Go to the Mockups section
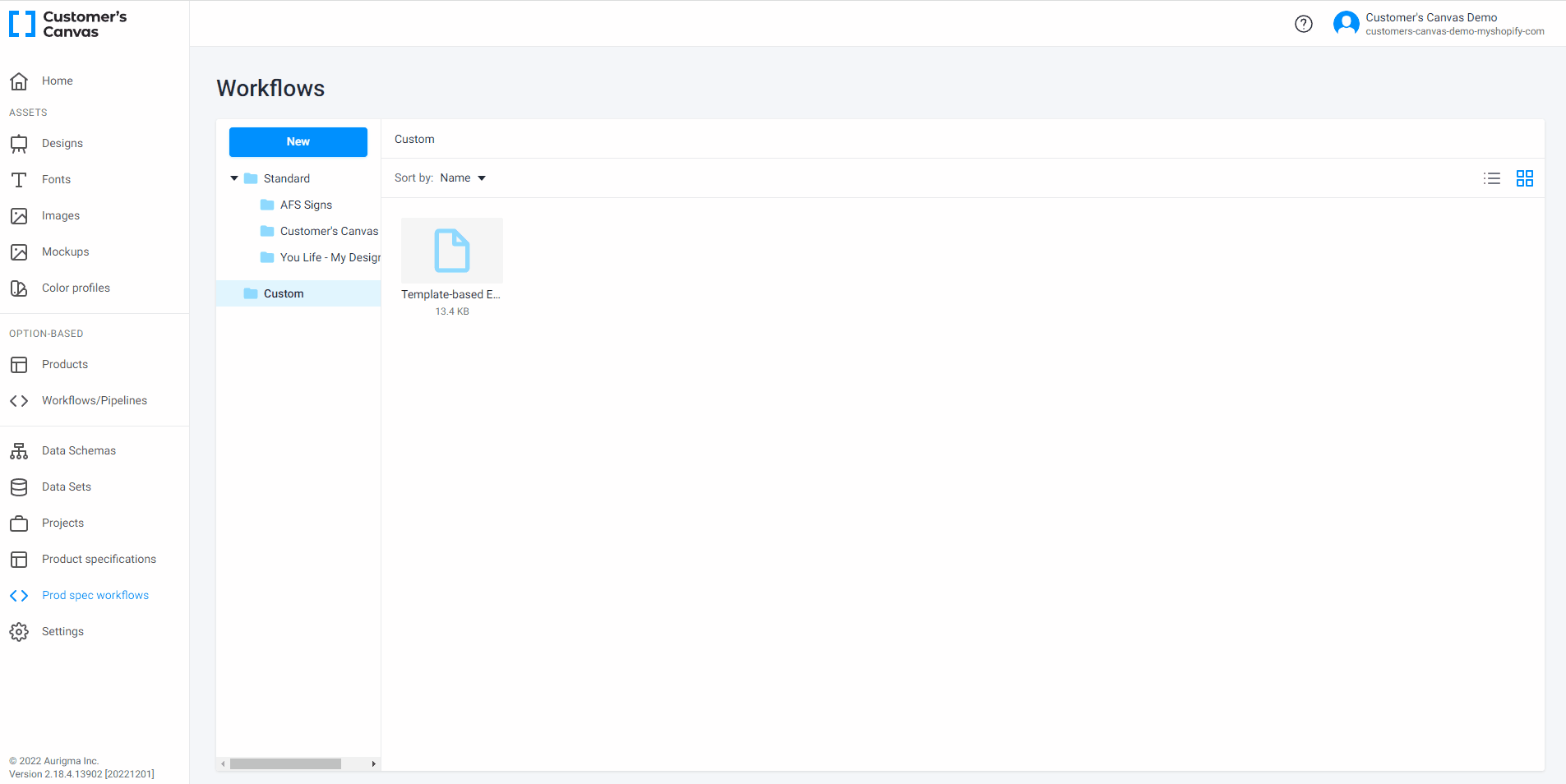 (65, 251)
